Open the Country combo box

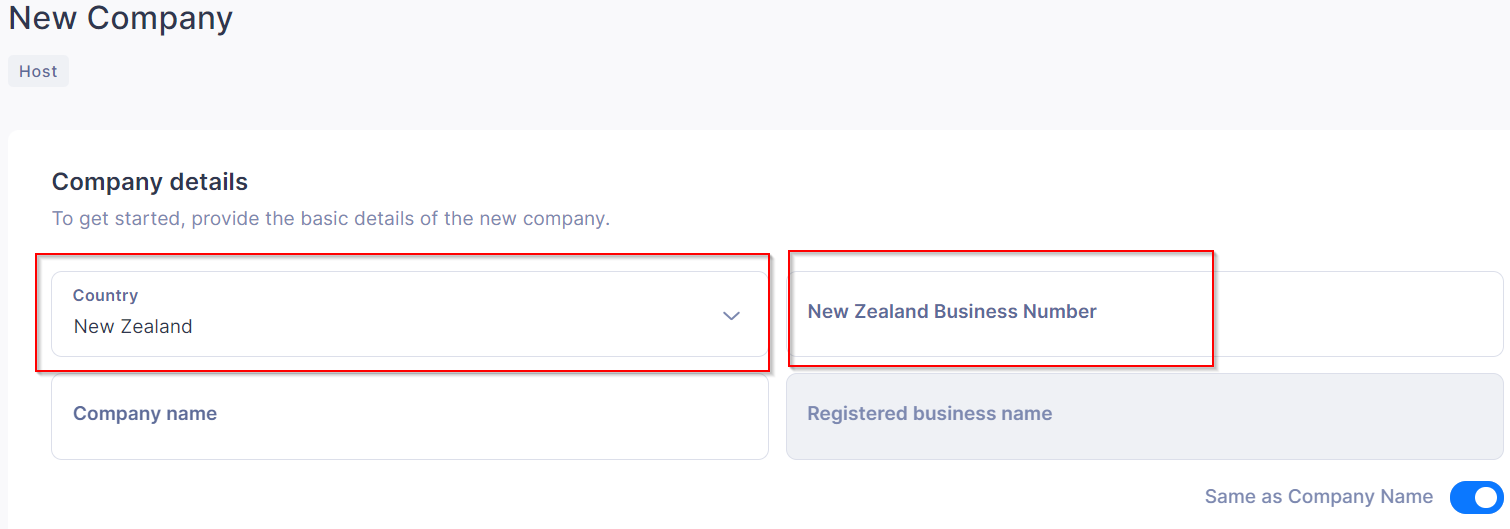[410, 314]
